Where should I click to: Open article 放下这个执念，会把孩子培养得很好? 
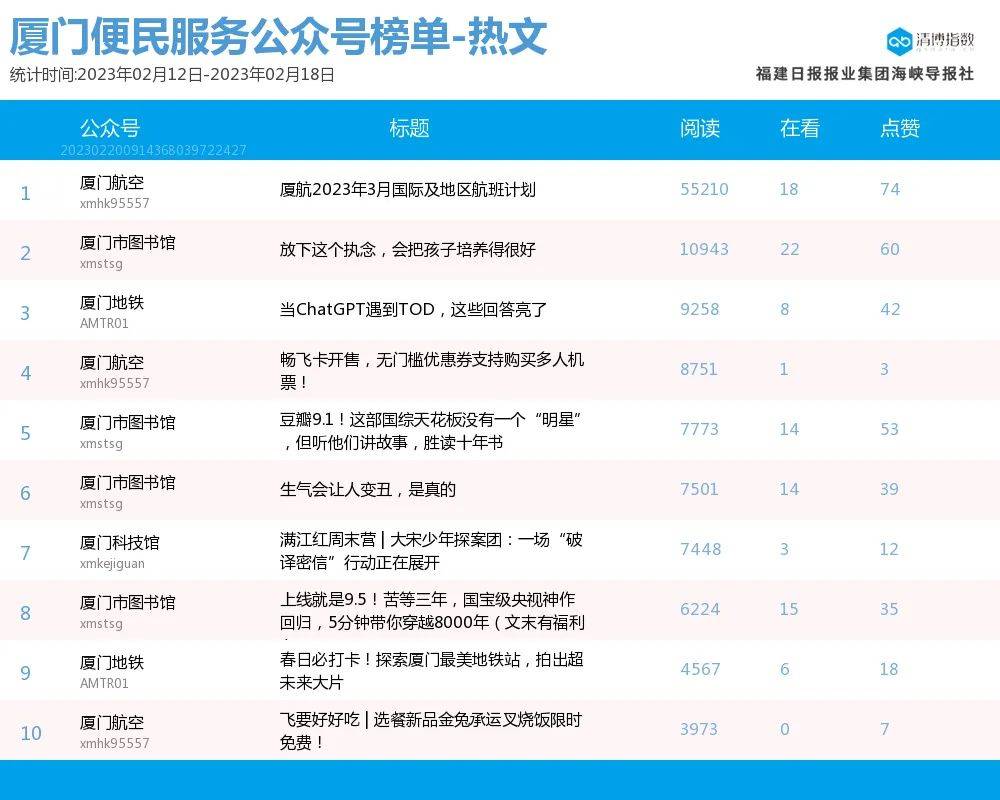point(408,250)
